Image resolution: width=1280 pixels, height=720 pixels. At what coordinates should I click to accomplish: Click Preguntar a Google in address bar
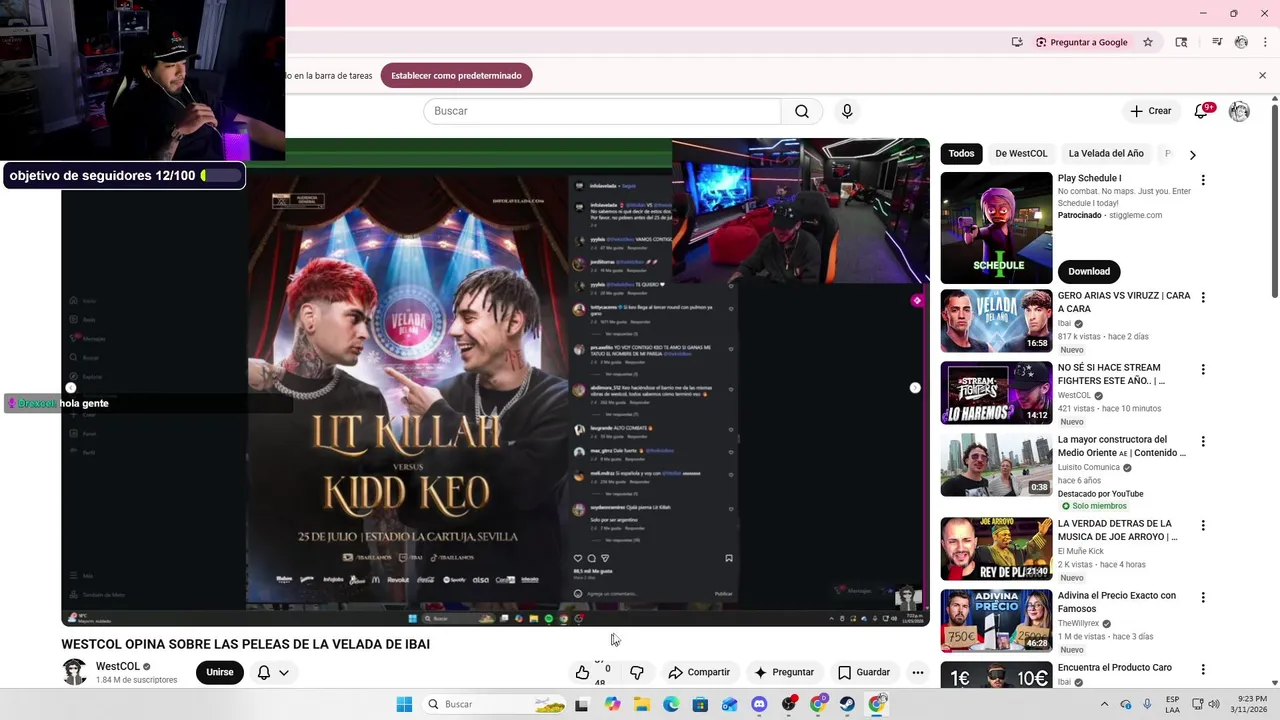pyautogui.click(x=1081, y=42)
